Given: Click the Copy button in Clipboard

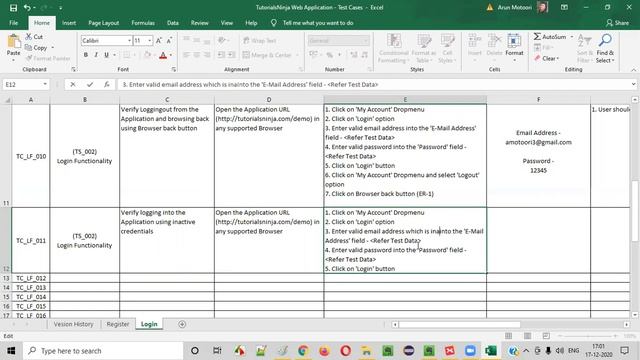Looking at the screenshot, I should click(36, 48).
